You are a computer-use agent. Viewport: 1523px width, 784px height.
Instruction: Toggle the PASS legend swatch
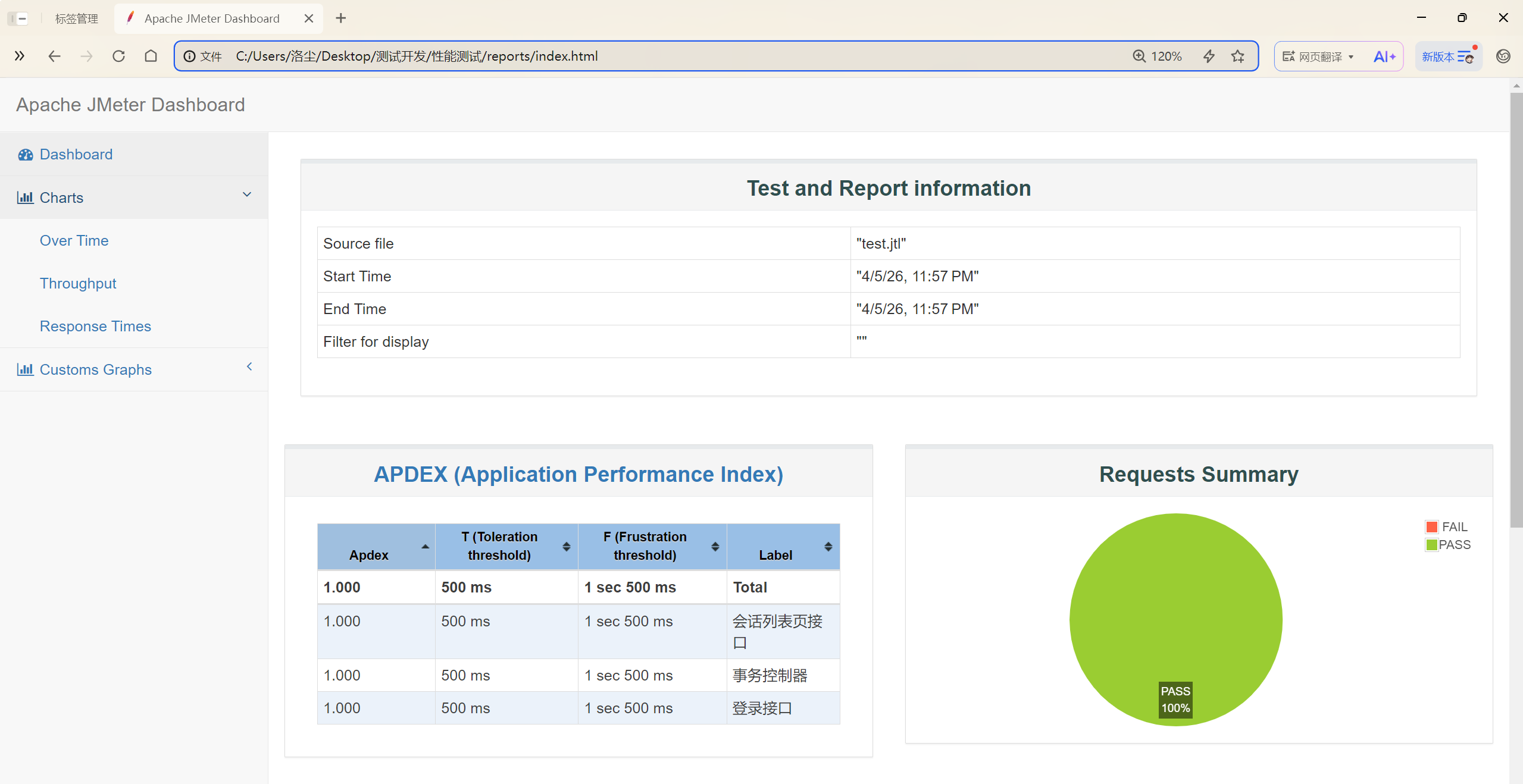click(1431, 545)
